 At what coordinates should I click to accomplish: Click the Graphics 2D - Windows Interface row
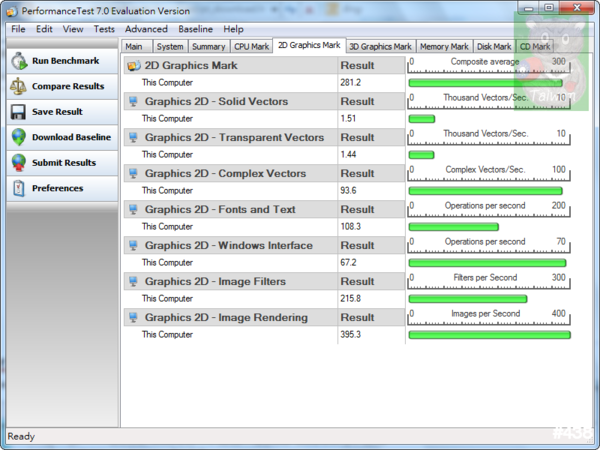pyautogui.click(x=228, y=245)
